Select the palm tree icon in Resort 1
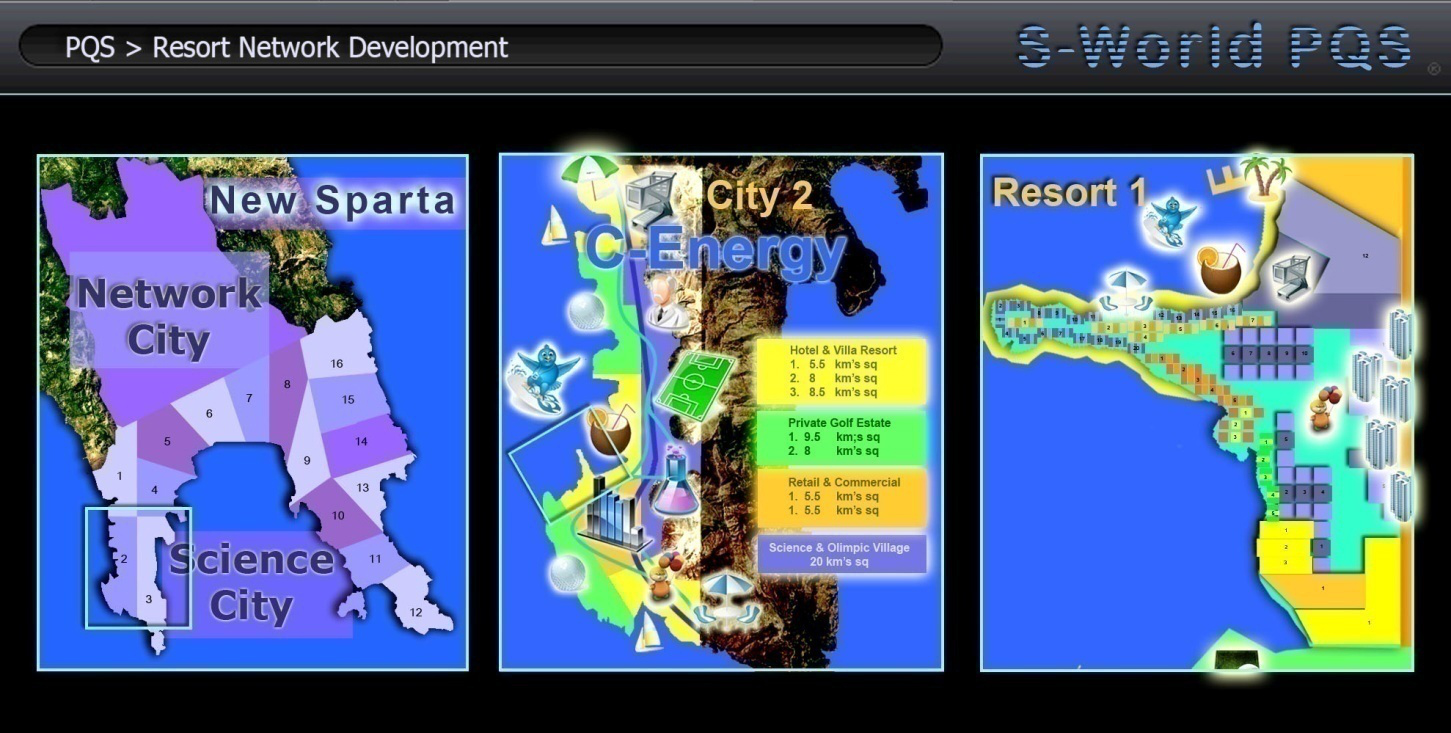 1264,178
